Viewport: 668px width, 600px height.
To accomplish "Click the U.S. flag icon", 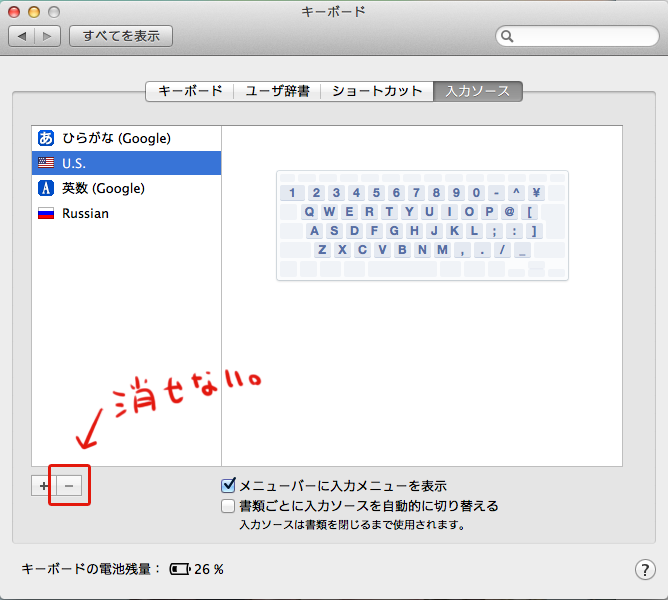I will tap(46, 163).
